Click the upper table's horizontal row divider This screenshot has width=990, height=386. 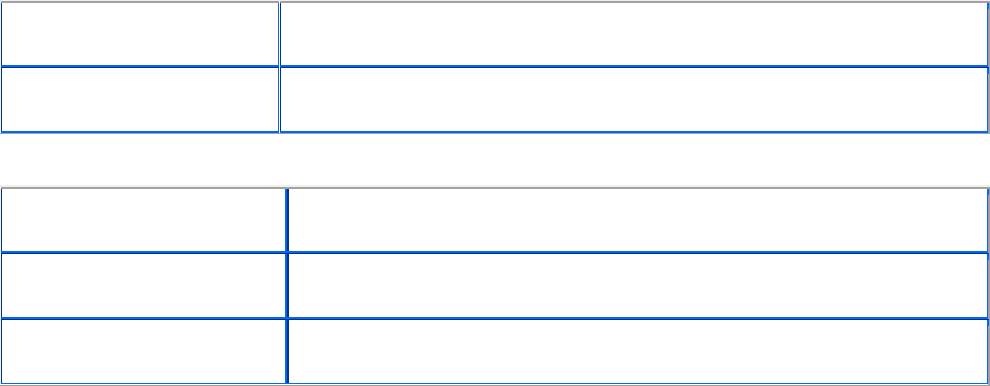pos(495,66)
